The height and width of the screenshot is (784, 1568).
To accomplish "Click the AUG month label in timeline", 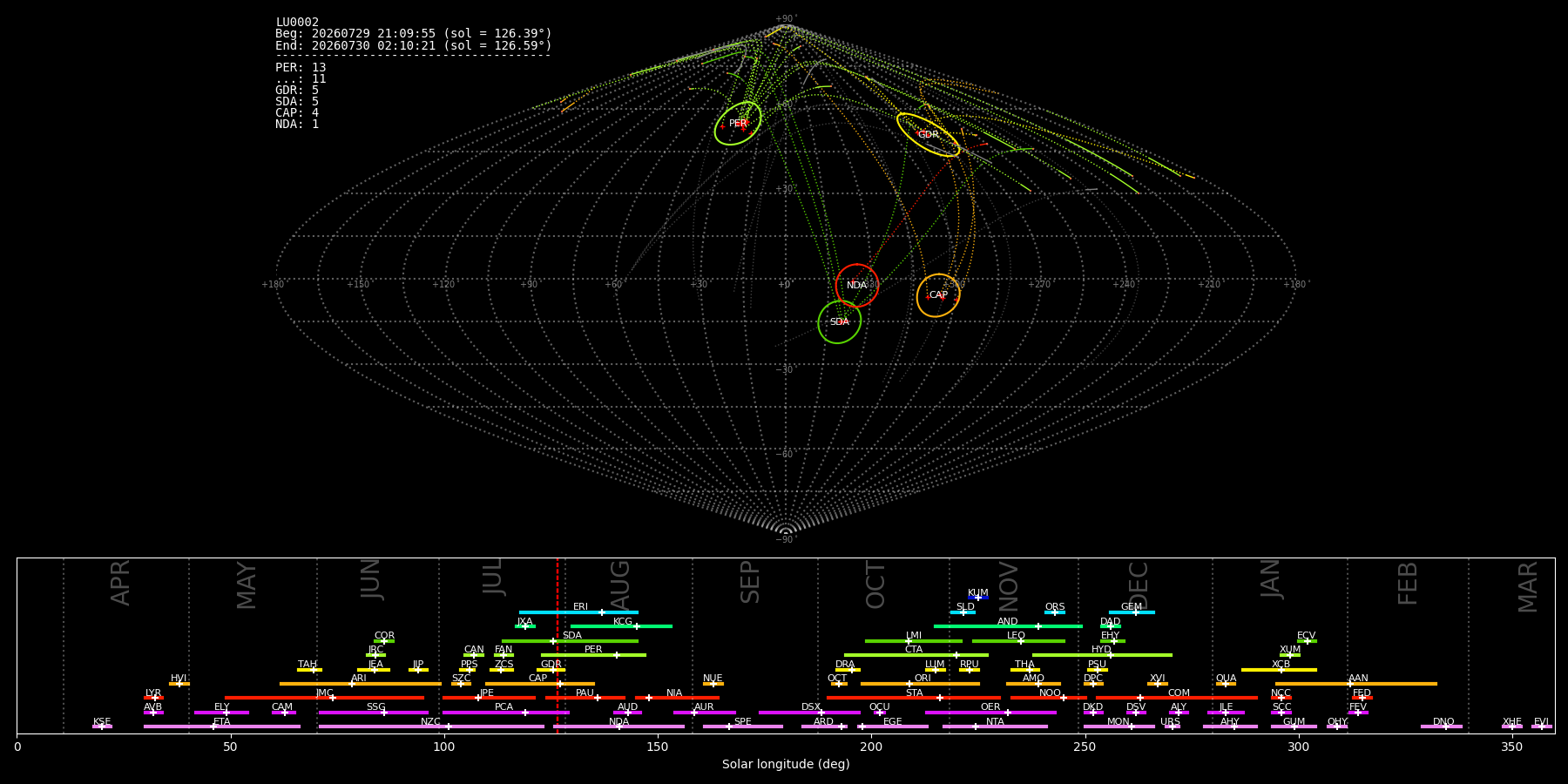I will (619, 584).
